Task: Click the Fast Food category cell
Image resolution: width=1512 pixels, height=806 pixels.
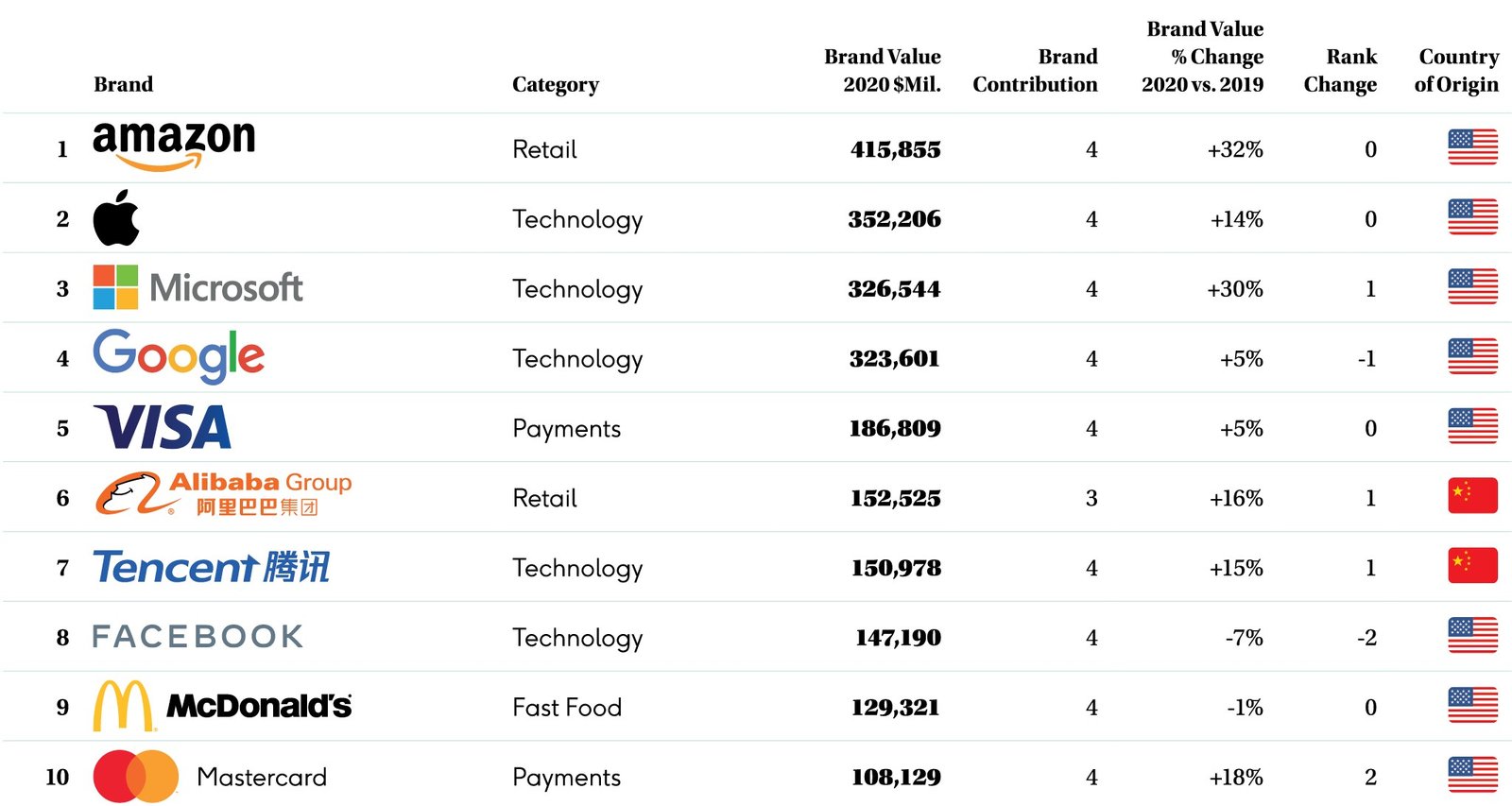Action: point(566,707)
